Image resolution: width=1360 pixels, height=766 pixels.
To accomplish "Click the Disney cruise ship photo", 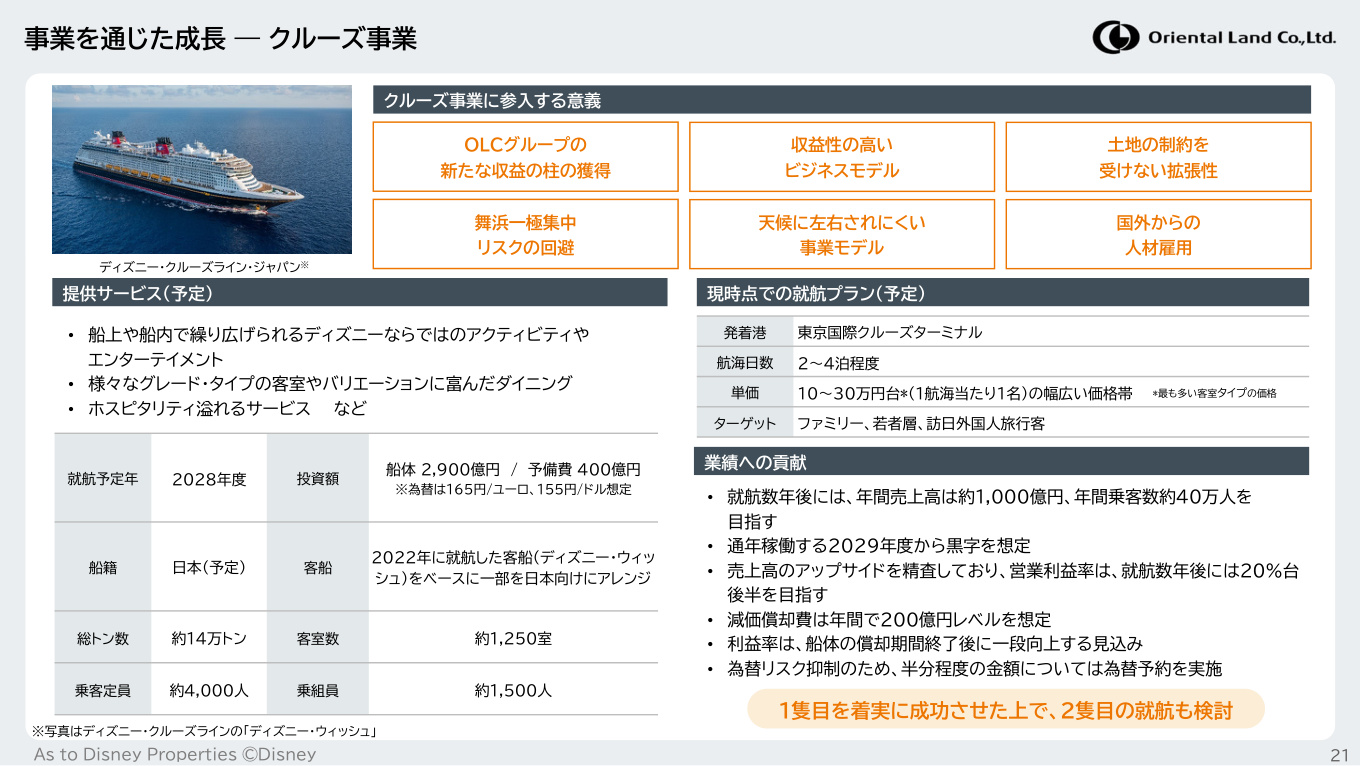I will coord(202,170).
